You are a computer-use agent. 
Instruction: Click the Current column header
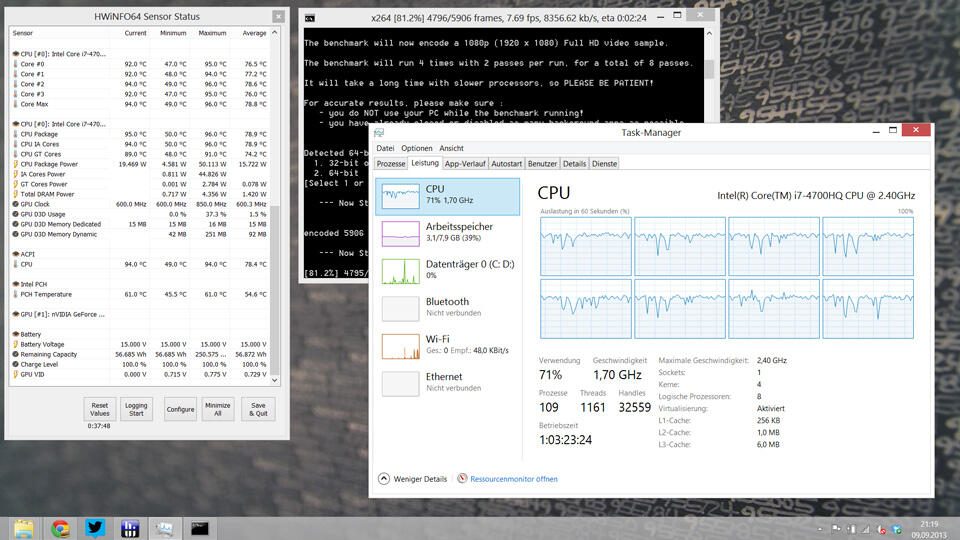pyautogui.click(x=135, y=33)
